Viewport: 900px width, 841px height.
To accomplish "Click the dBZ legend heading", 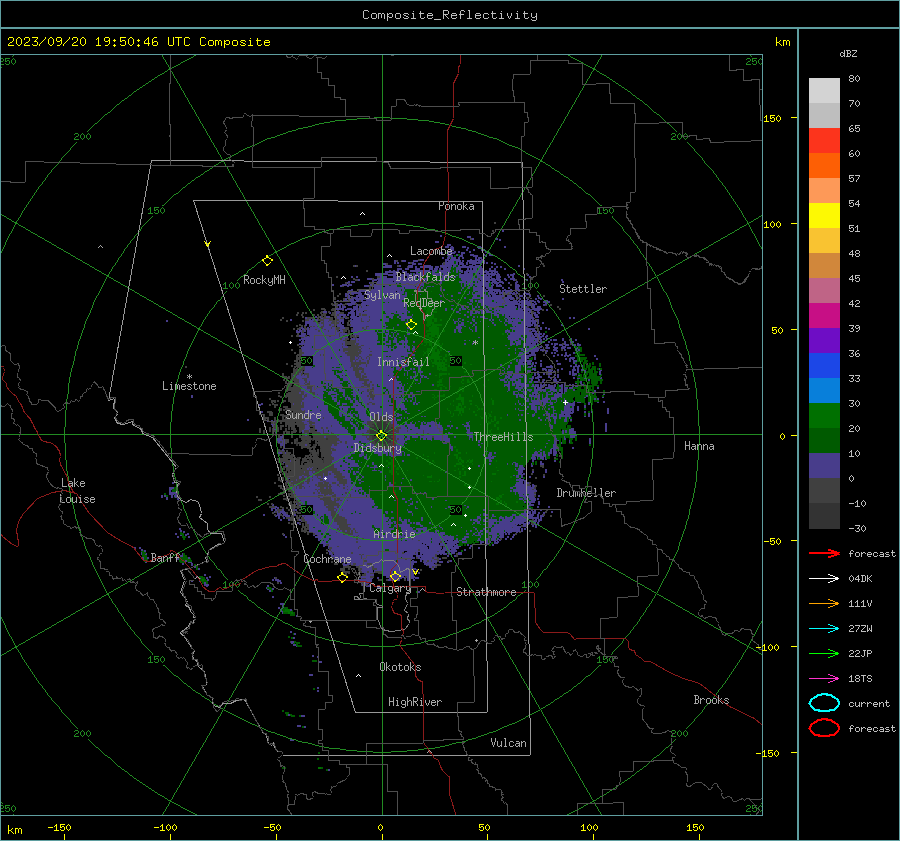I will [848, 53].
